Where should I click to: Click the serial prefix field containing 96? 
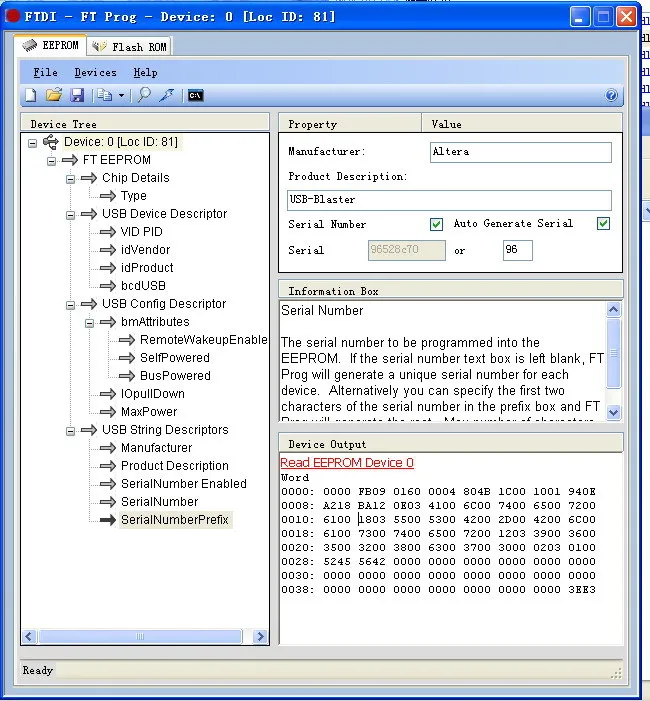[517, 250]
